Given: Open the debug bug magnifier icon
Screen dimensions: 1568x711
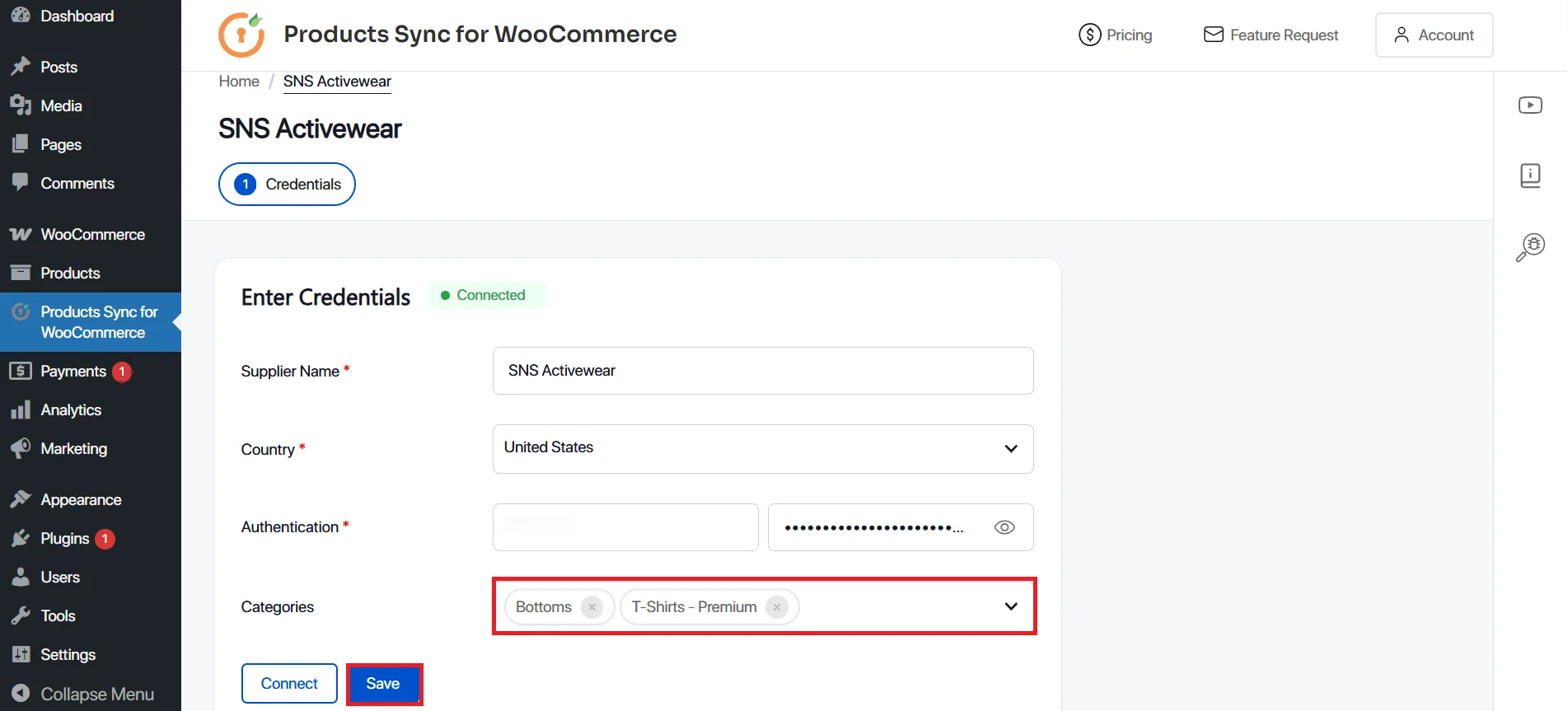Looking at the screenshot, I should [1530, 247].
